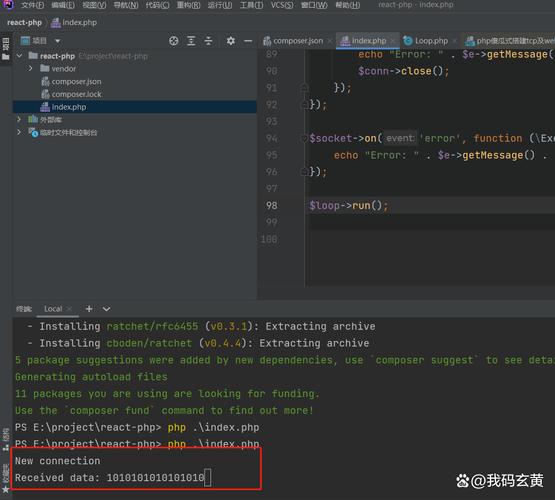This screenshot has height=500, width=555.
Task: Fold code block at line 92
Action: click(x=304, y=104)
